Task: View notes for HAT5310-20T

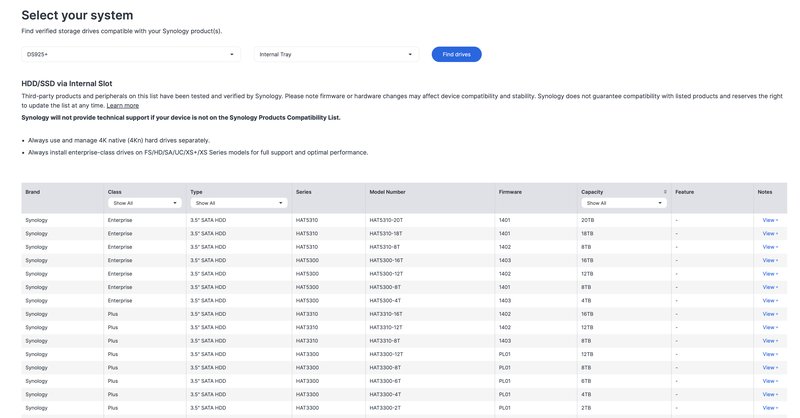Action: (x=770, y=220)
